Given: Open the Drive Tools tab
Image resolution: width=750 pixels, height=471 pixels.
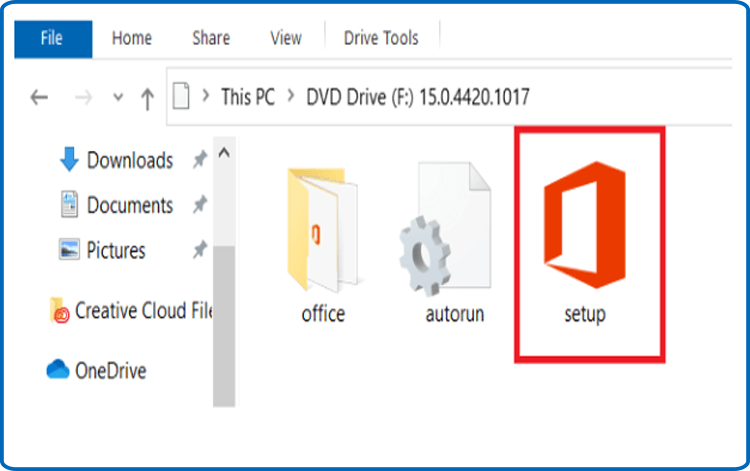Looking at the screenshot, I should 381,38.
